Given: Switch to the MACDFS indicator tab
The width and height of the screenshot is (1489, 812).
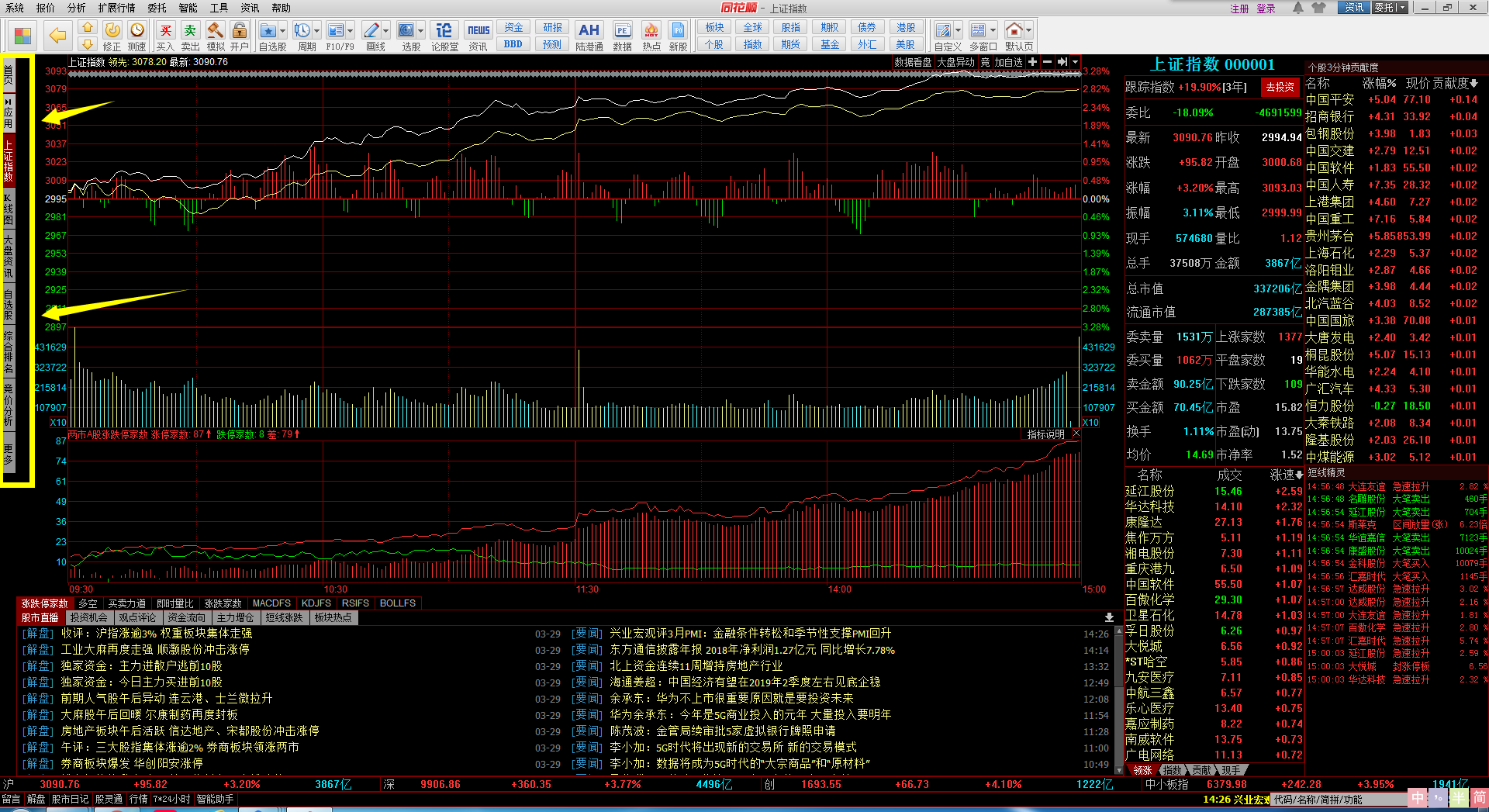Looking at the screenshot, I should pos(271,603).
